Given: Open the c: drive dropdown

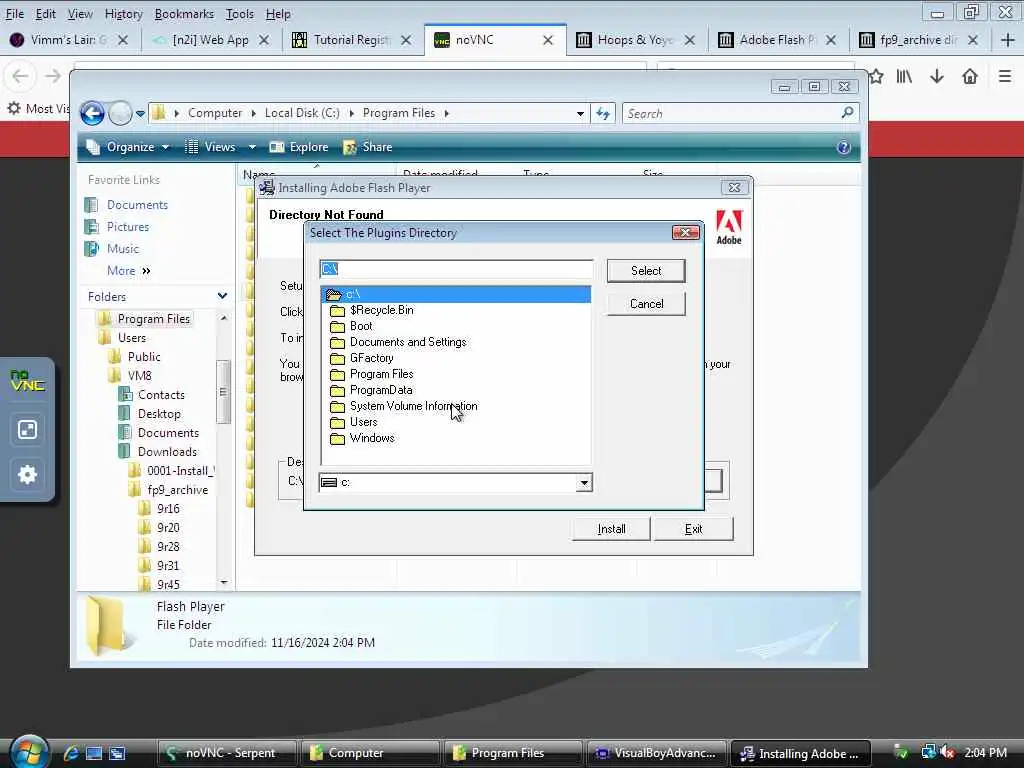Looking at the screenshot, I should point(584,483).
